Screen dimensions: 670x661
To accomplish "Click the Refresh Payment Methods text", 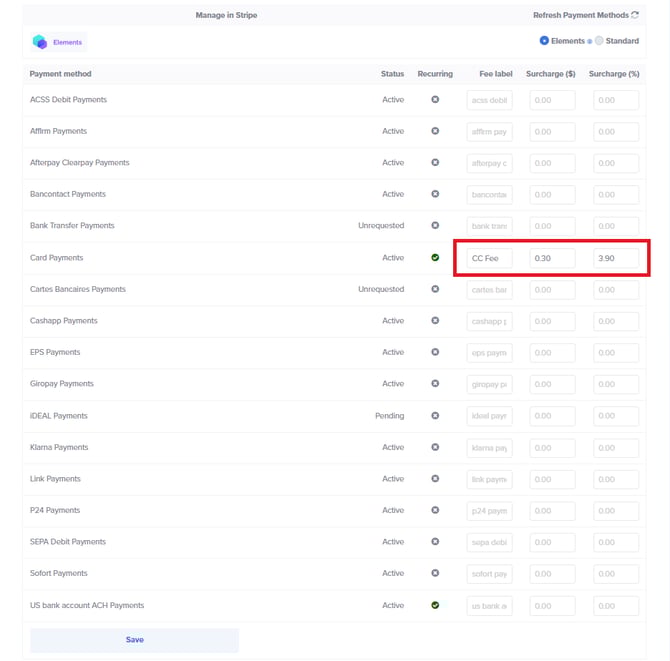I will [580, 16].
